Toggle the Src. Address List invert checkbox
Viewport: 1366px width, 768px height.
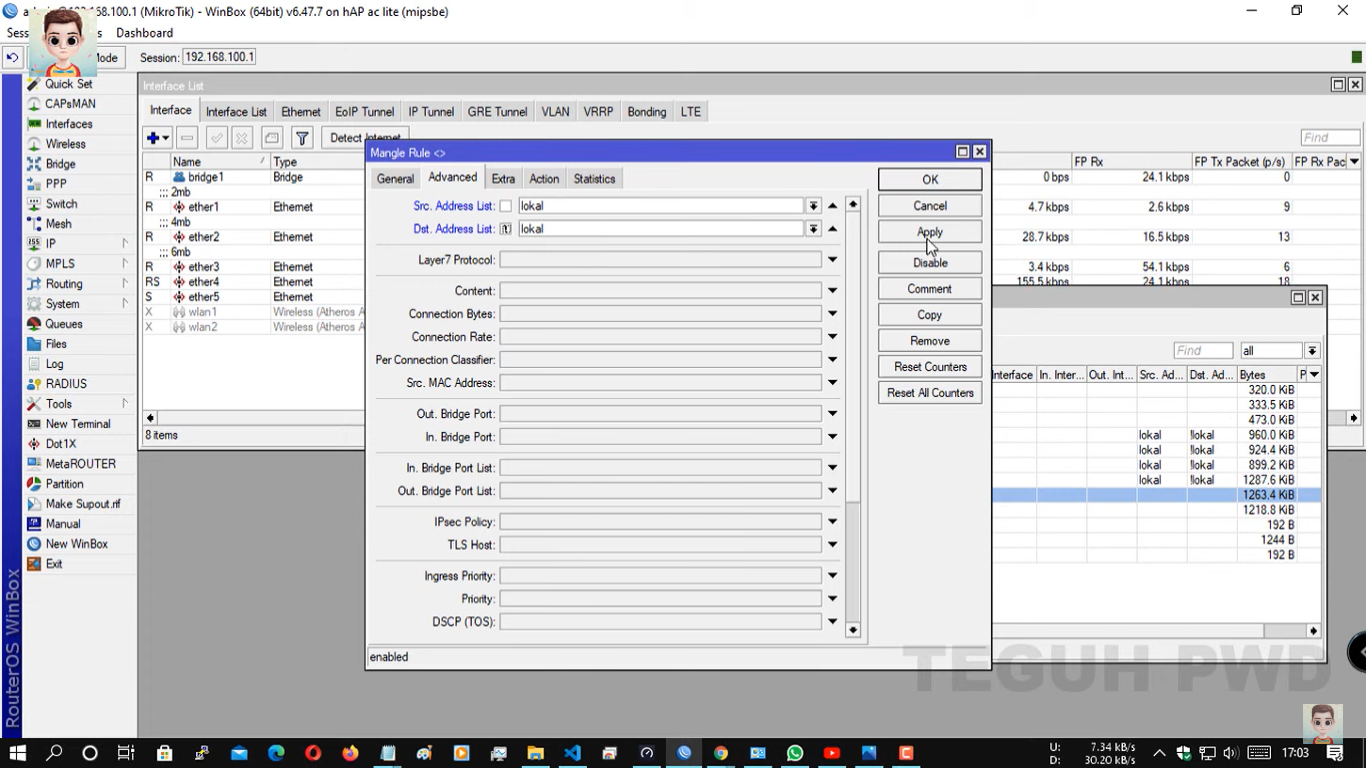click(506, 206)
